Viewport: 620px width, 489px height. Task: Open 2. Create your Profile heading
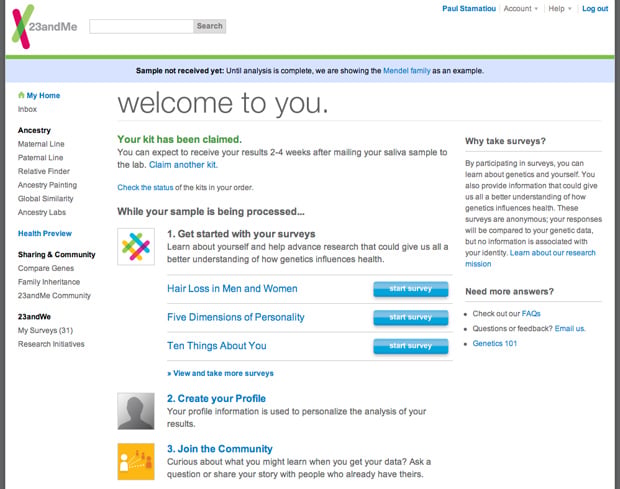pos(216,398)
